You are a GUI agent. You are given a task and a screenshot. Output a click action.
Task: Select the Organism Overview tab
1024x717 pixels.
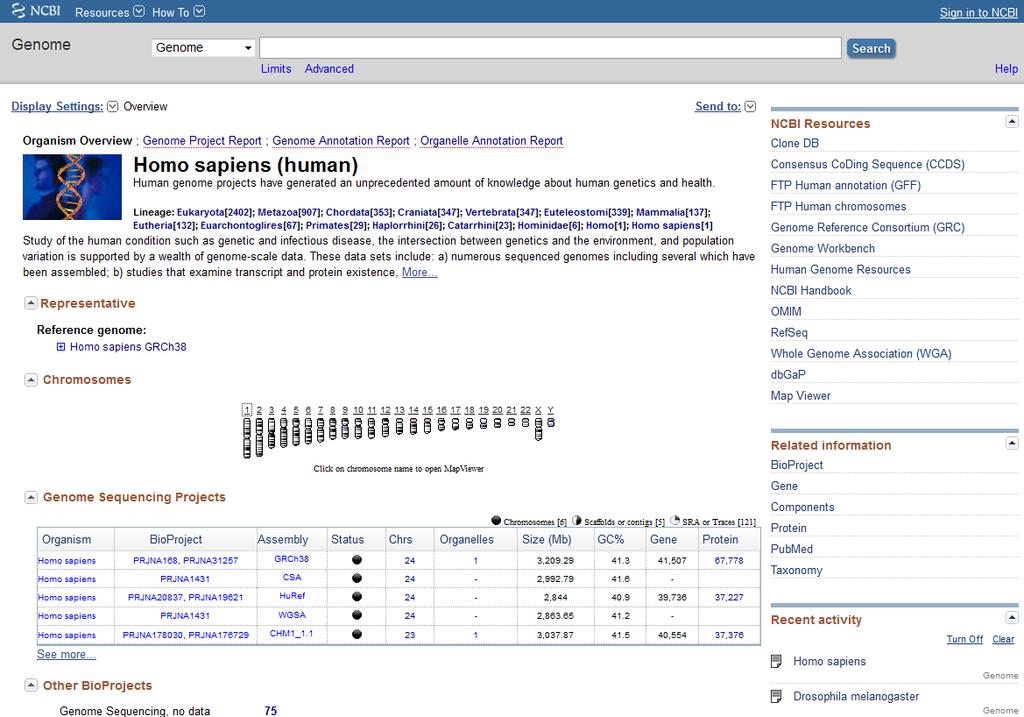pyautogui.click(x=77, y=140)
